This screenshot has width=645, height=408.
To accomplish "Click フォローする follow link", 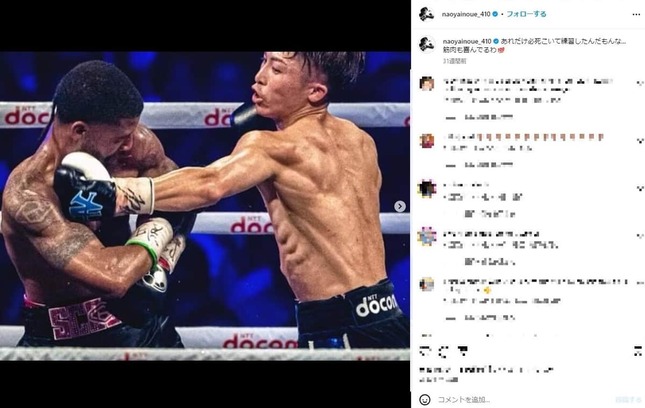I will pos(526,14).
